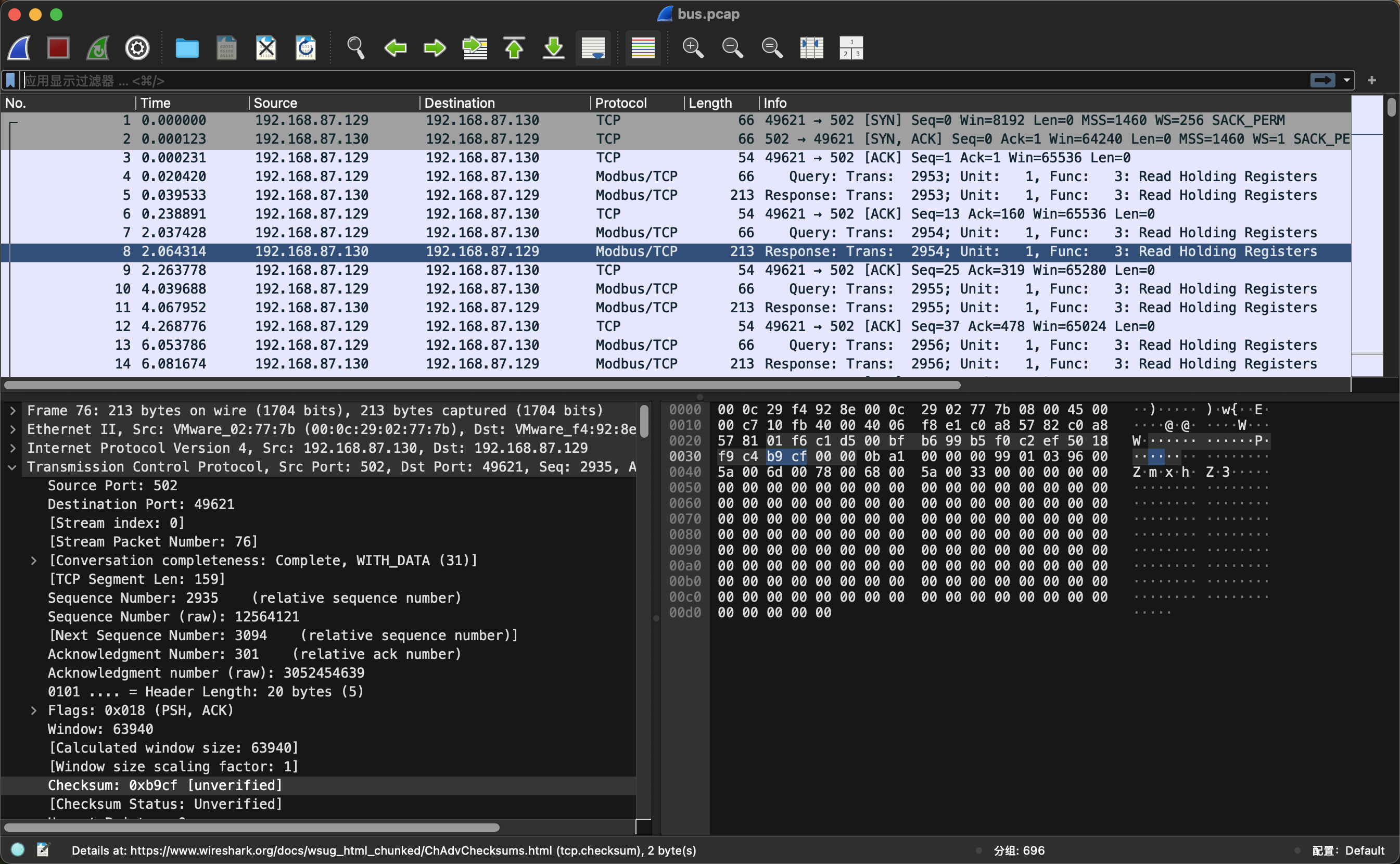This screenshot has height=864, width=1400.
Task: Zoom in packet text
Action: (693, 48)
